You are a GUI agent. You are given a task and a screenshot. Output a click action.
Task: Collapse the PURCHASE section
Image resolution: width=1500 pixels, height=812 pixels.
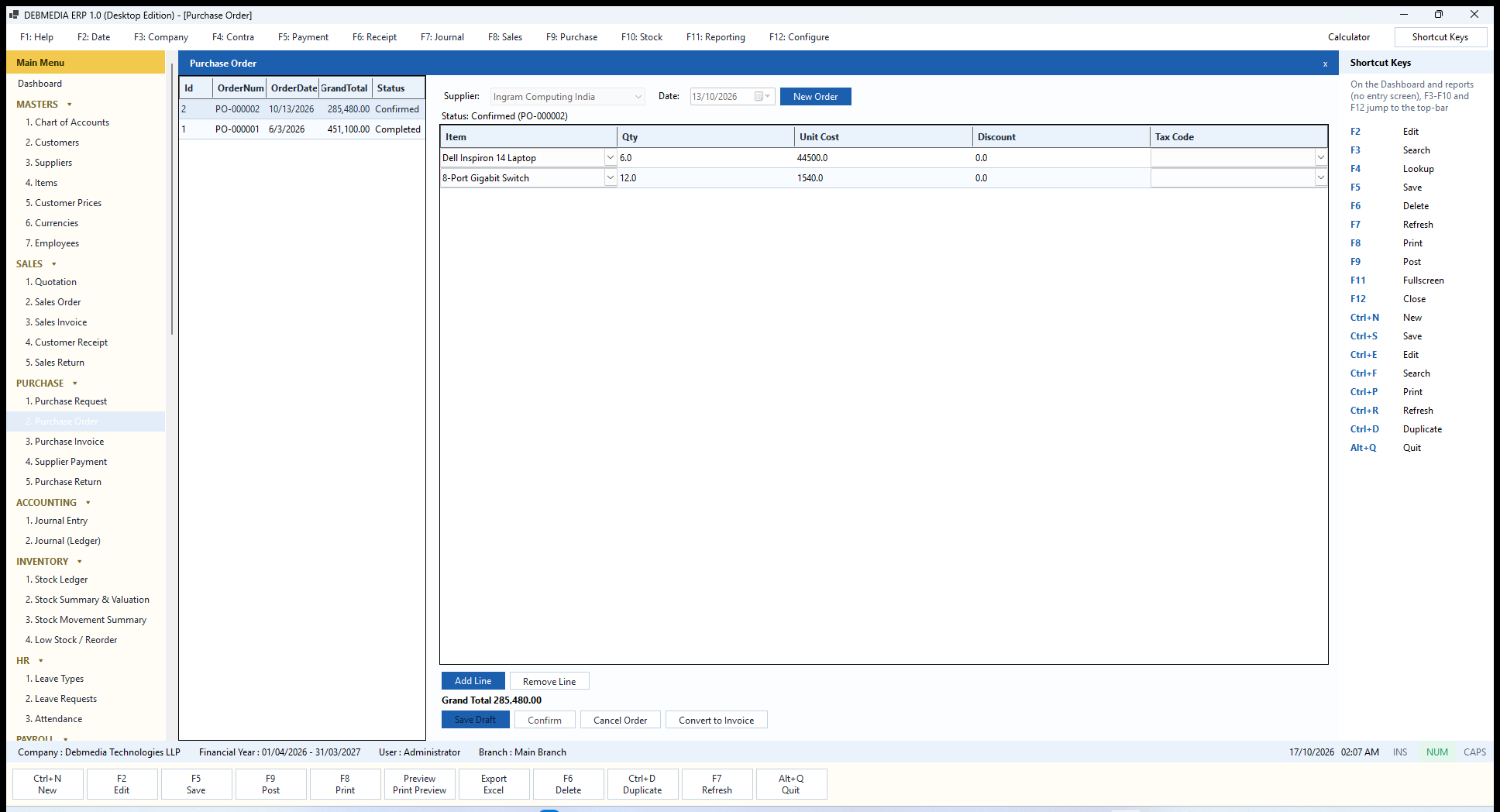point(75,384)
